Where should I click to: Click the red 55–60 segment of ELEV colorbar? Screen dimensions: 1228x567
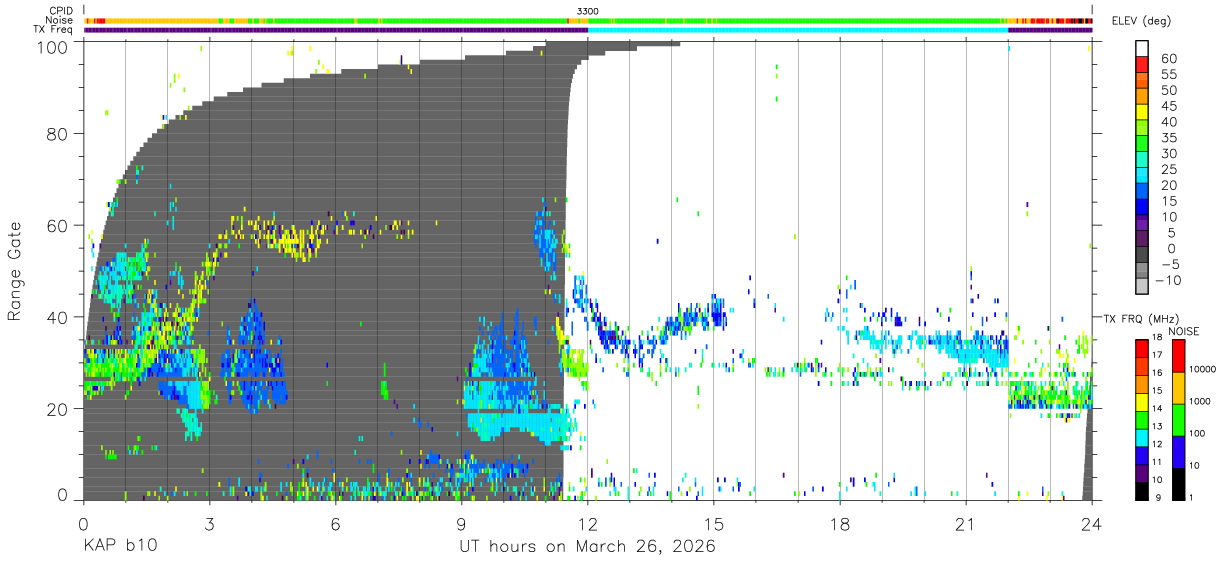coord(1142,65)
